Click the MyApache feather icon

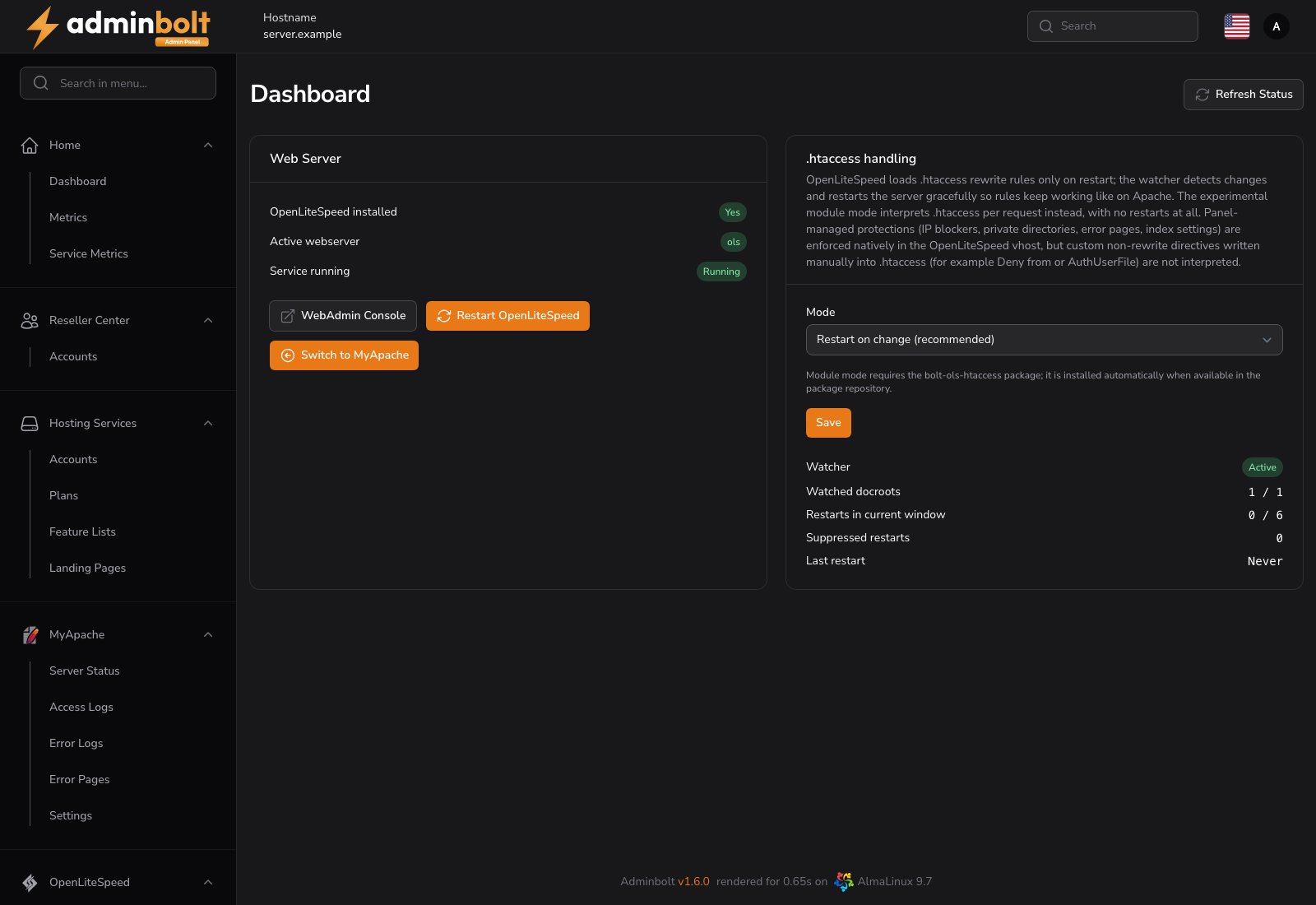pos(30,635)
